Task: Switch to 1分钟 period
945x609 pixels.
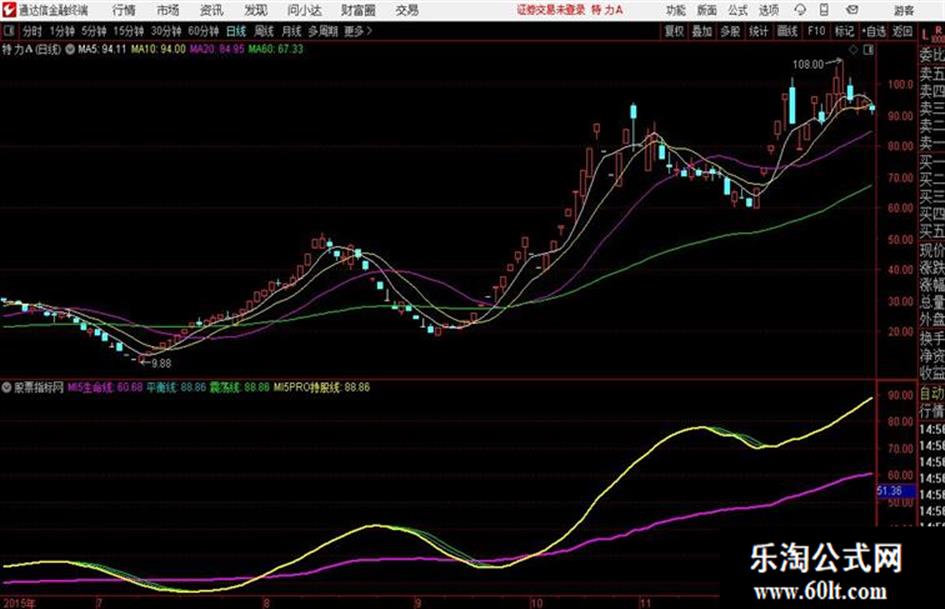Action: 62,31
